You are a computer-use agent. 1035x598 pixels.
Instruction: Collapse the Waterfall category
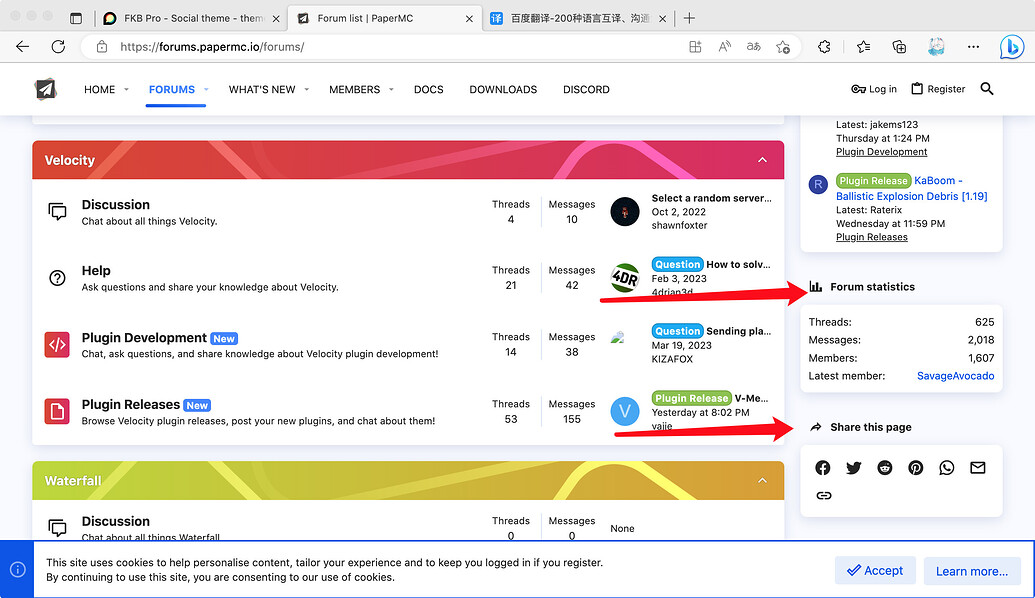point(762,481)
